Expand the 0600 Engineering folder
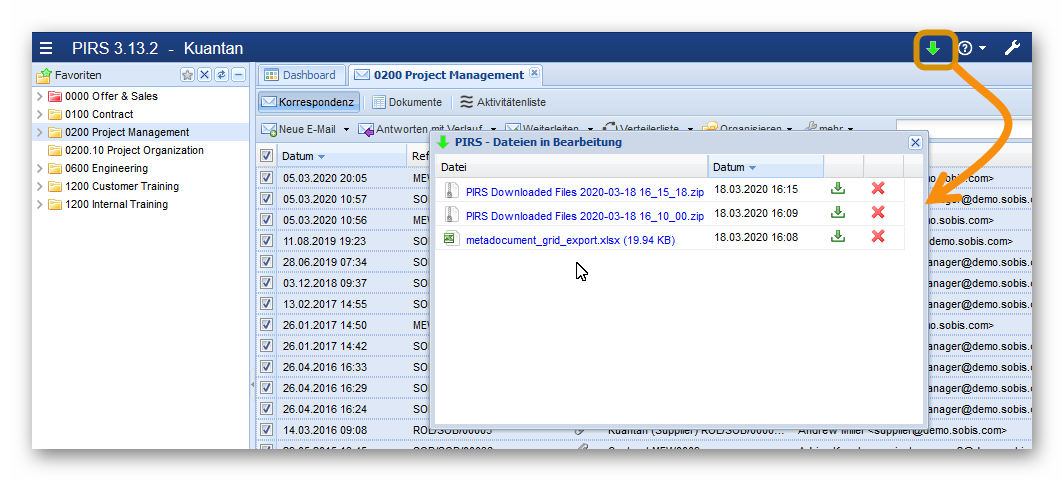 39,168
